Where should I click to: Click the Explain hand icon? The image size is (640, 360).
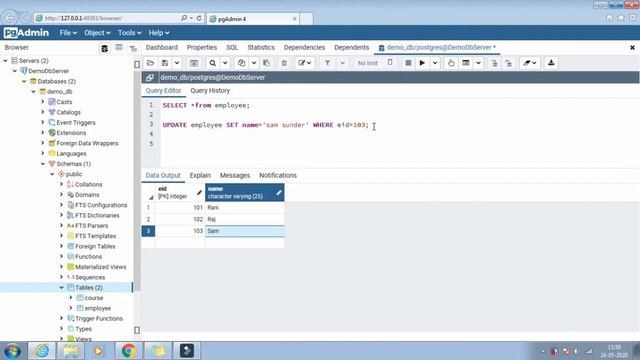pyautogui.click(x=451, y=63)
